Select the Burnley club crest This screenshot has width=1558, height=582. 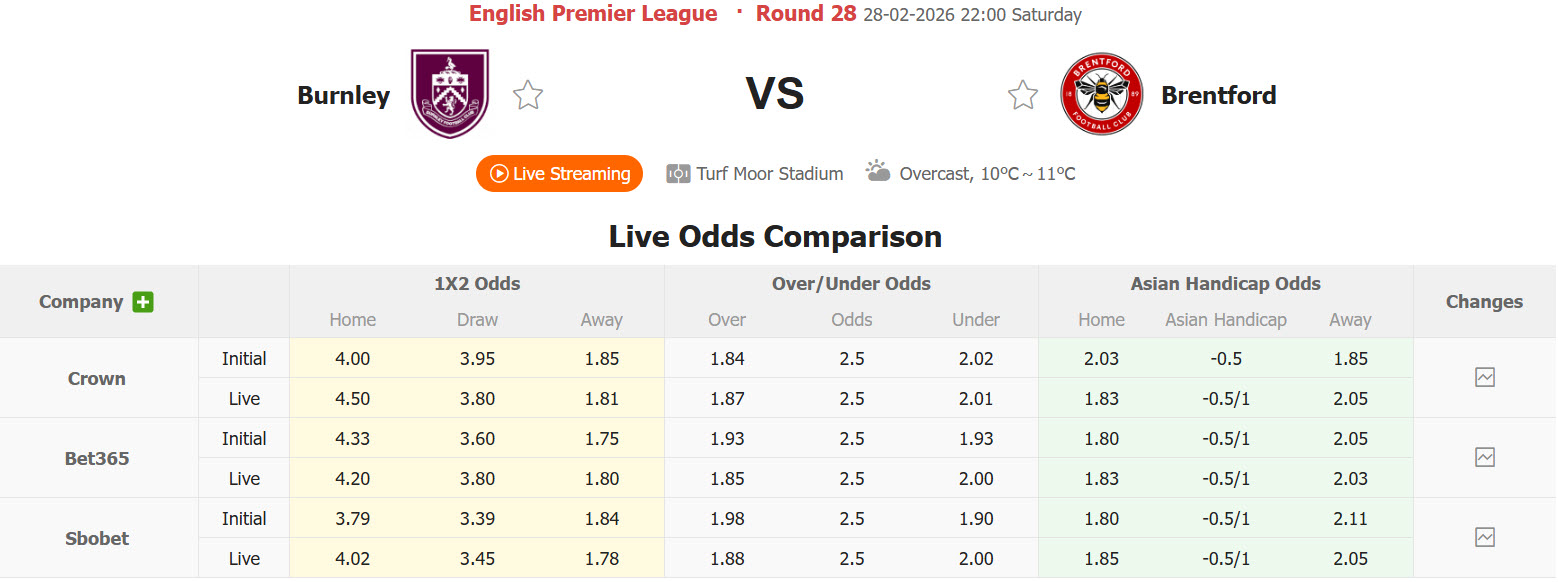[449, 94]
